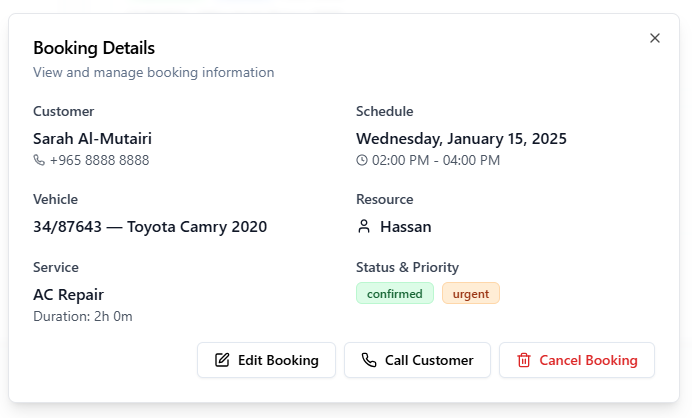This screenshot has height=418, width=692.
Task: Click the 02:00 PM - 04:00 PM time
Action: tap(436, 160)
